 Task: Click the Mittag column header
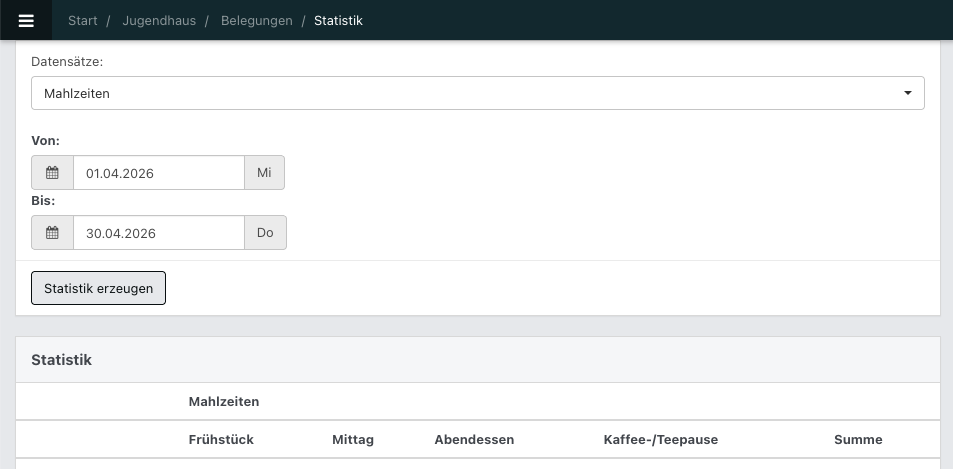click(x=353, y=439)
